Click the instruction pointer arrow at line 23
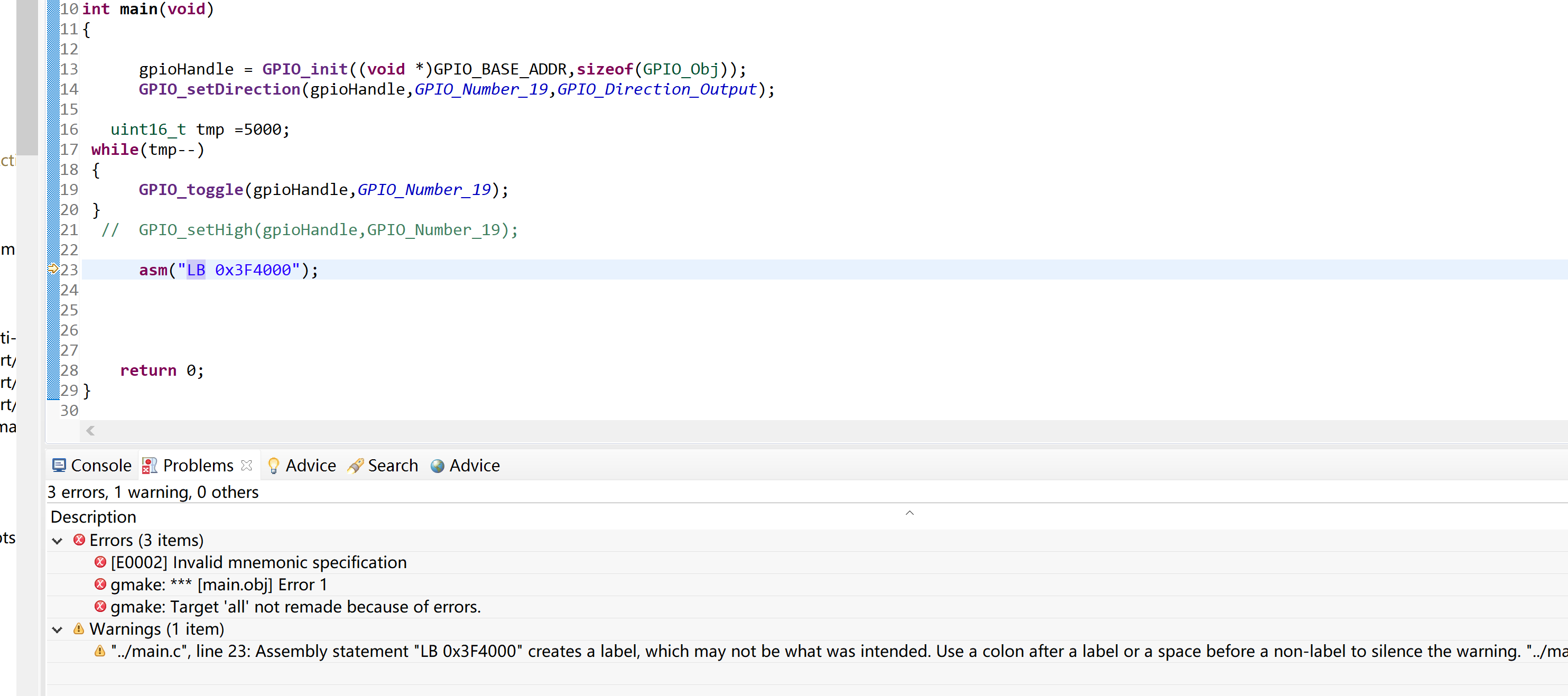 click(53, 269)
